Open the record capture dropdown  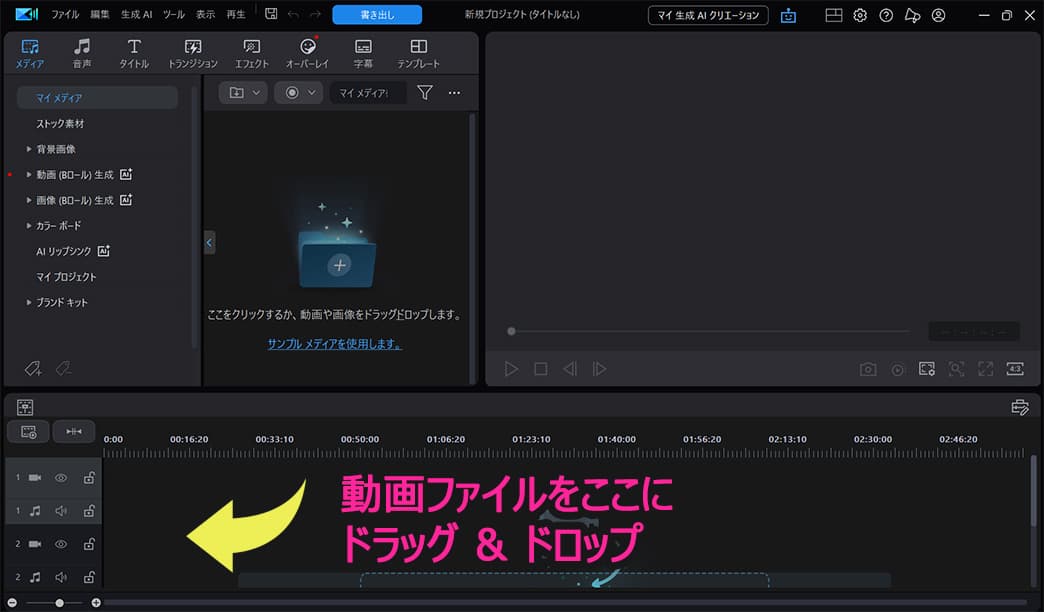click(x=298, y=93)
